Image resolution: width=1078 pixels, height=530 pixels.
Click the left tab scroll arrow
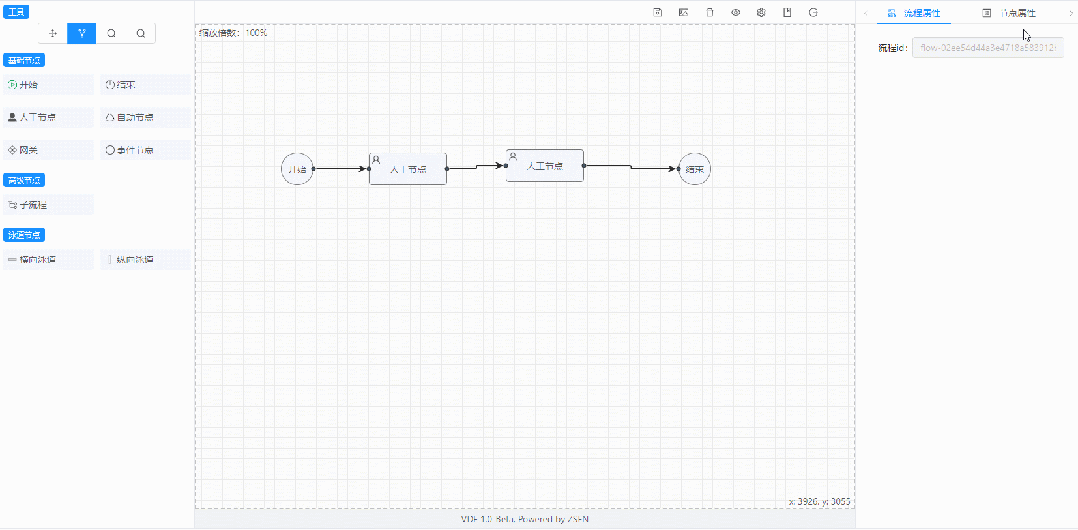(865, 13)
